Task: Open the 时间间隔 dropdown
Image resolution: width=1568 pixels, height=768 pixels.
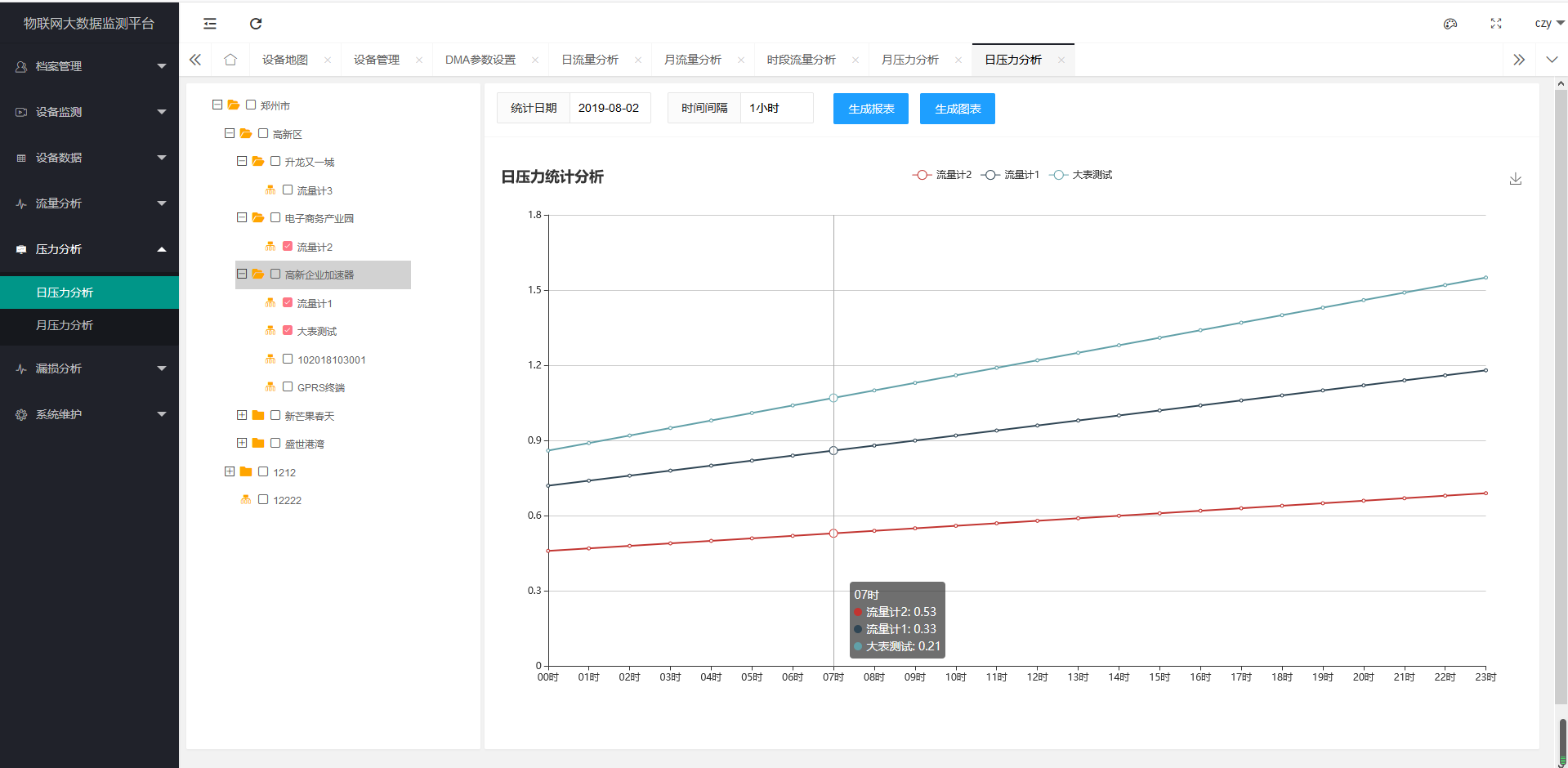Action: click(x=775, y=108)
